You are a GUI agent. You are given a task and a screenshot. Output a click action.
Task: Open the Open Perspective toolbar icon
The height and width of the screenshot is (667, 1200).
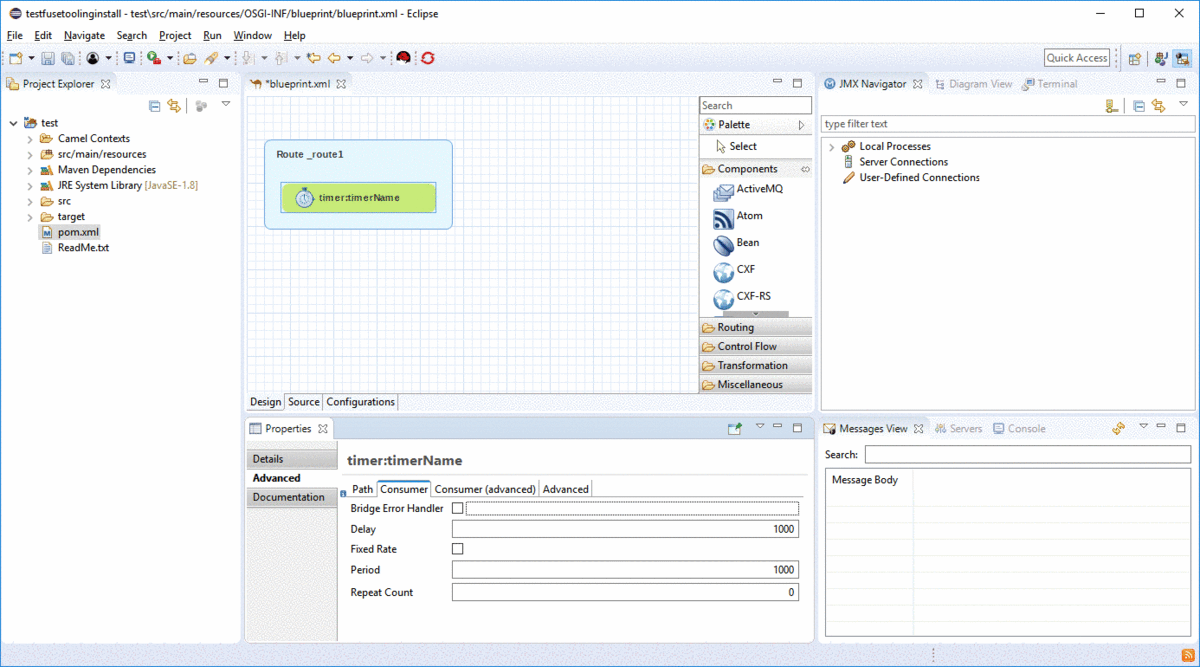pyautogui.click(x=1135, y=58)
